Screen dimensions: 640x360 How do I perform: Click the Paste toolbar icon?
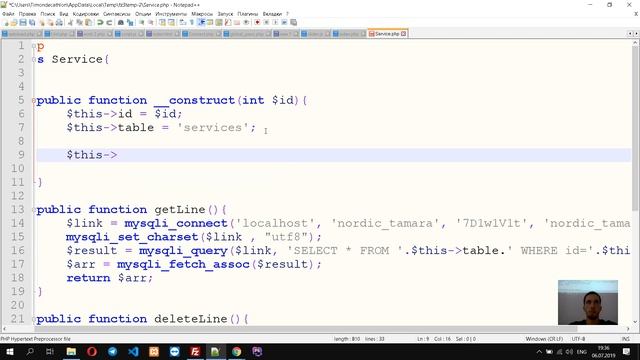tap(88, 22)
